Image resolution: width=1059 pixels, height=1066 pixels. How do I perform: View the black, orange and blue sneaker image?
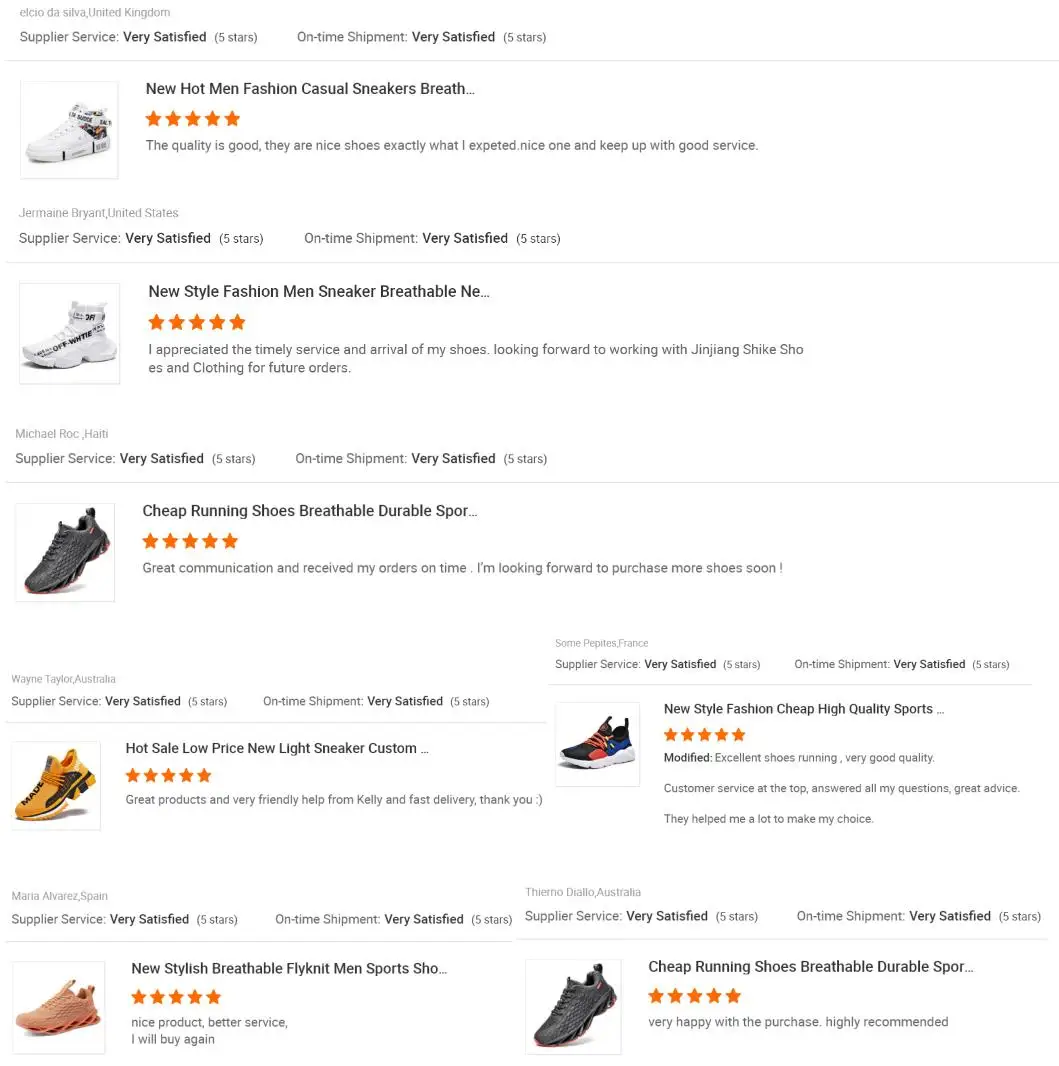597,744
